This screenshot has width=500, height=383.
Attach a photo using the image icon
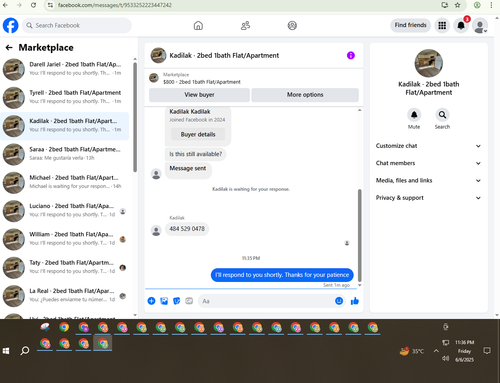(x=164, y=301)
